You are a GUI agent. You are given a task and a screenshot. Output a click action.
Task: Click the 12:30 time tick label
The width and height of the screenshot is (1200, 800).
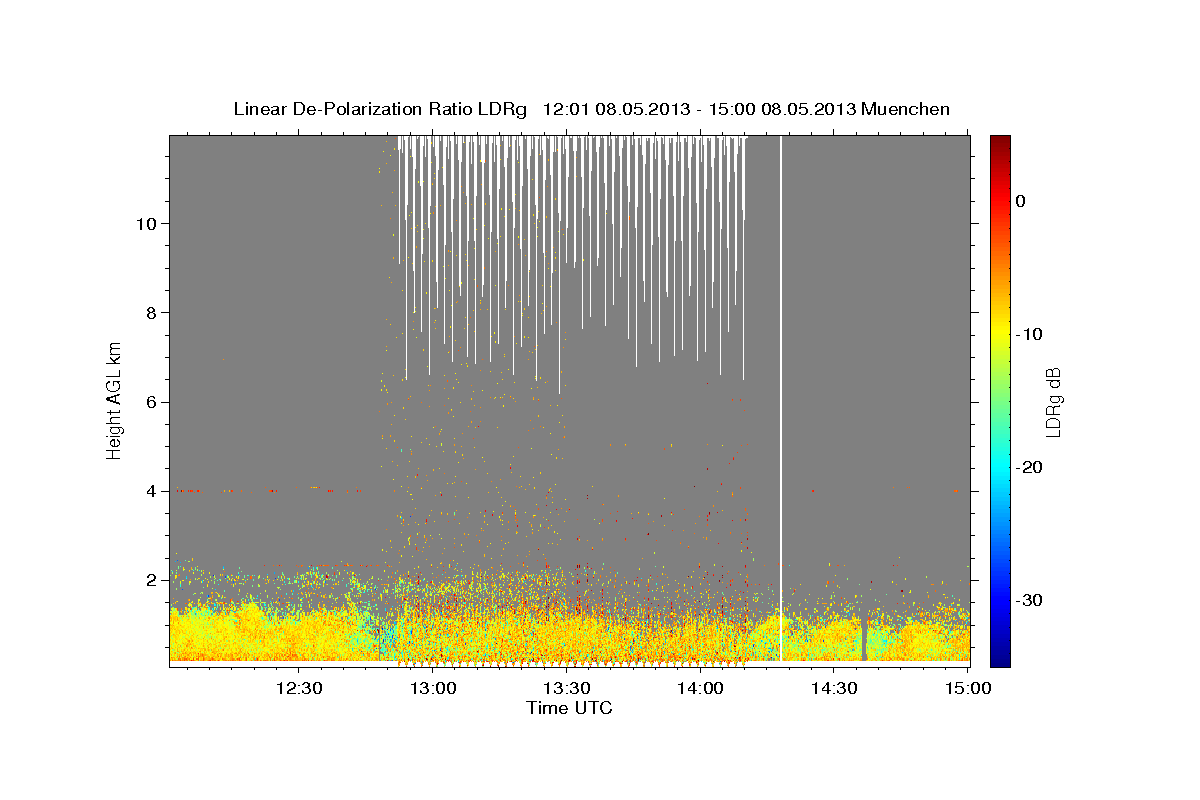[x=300, y=688]
